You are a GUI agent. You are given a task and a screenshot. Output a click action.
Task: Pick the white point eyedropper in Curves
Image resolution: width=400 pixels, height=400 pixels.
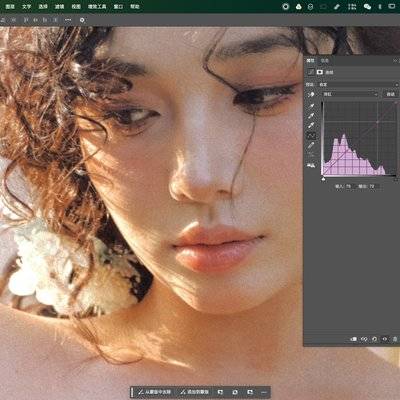coord(311,125)
